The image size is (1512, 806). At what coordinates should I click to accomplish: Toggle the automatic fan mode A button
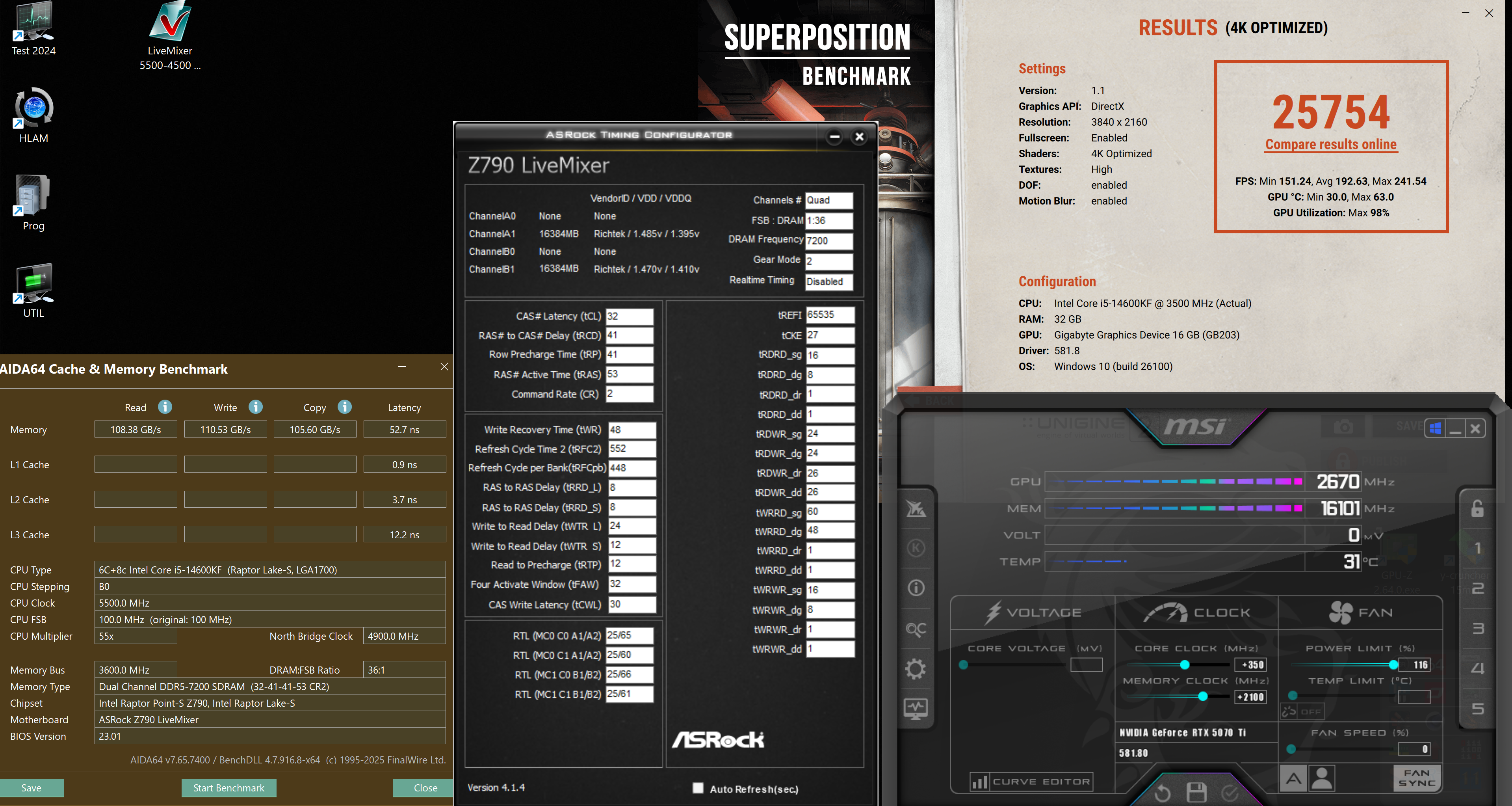[x=1293, y=778]
